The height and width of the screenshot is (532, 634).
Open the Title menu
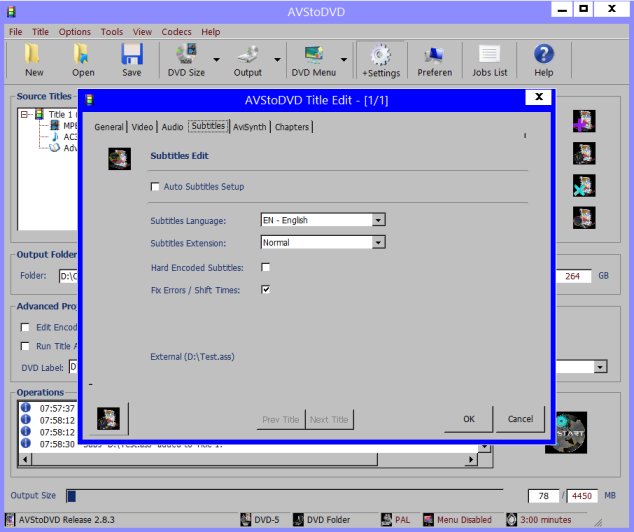40,32
